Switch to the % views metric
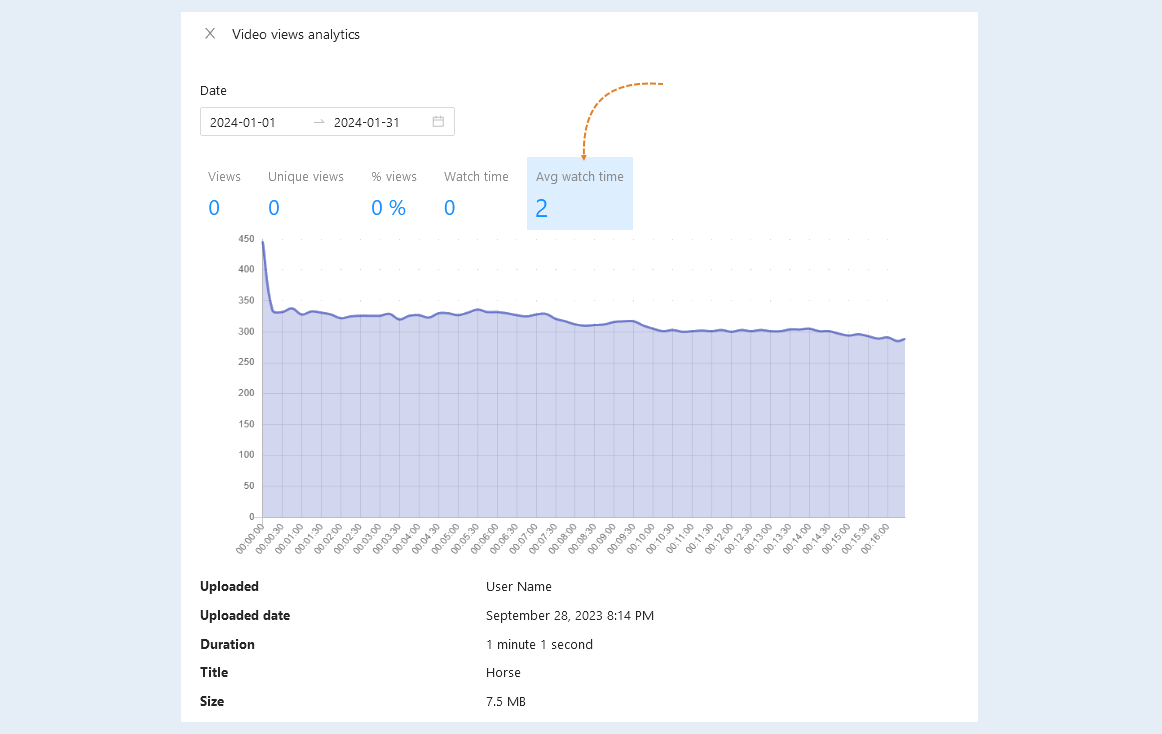This screenshot has width=1162, height=734. [394, 194]
